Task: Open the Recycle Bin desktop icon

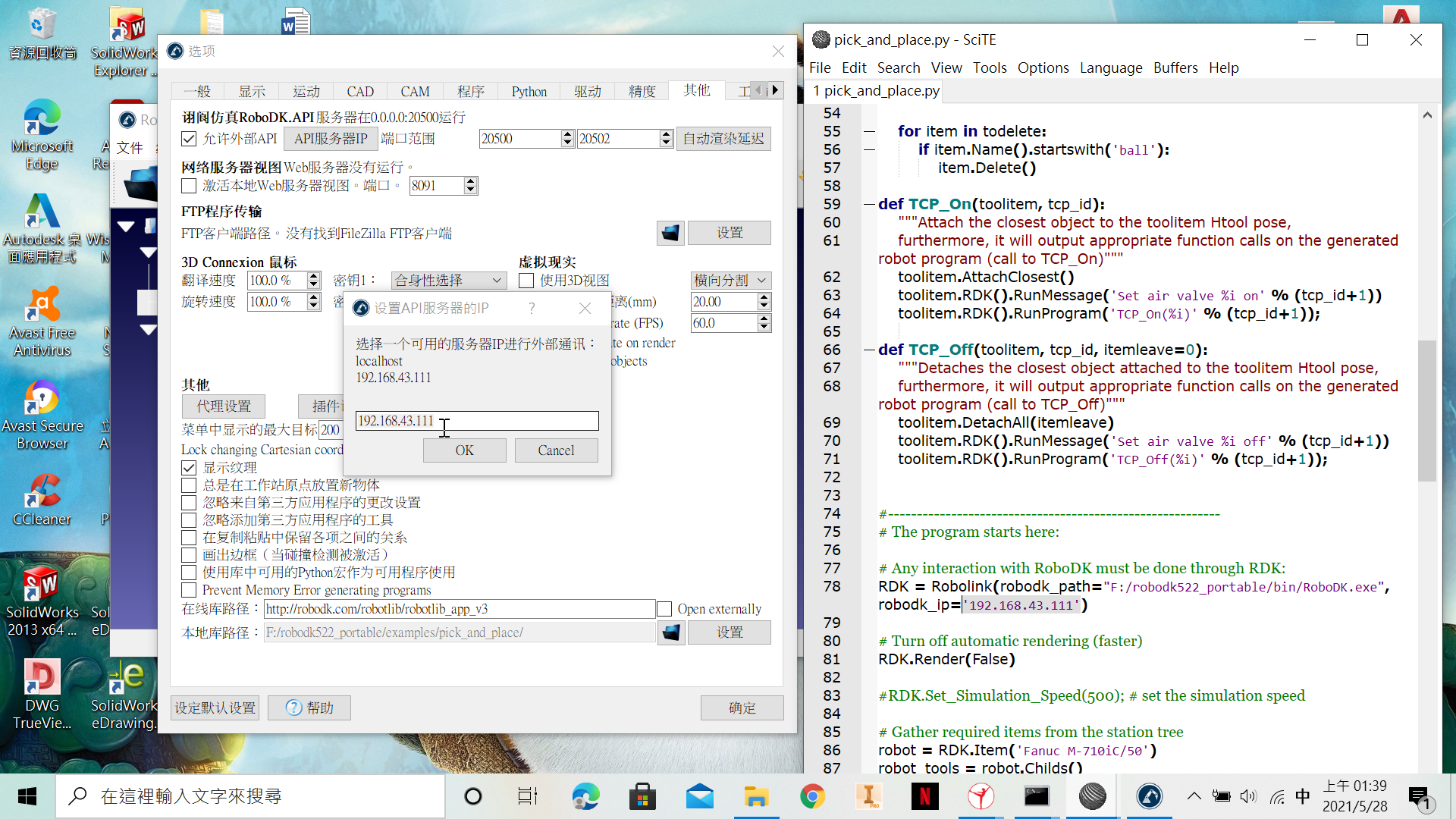Action: point(42,35)
